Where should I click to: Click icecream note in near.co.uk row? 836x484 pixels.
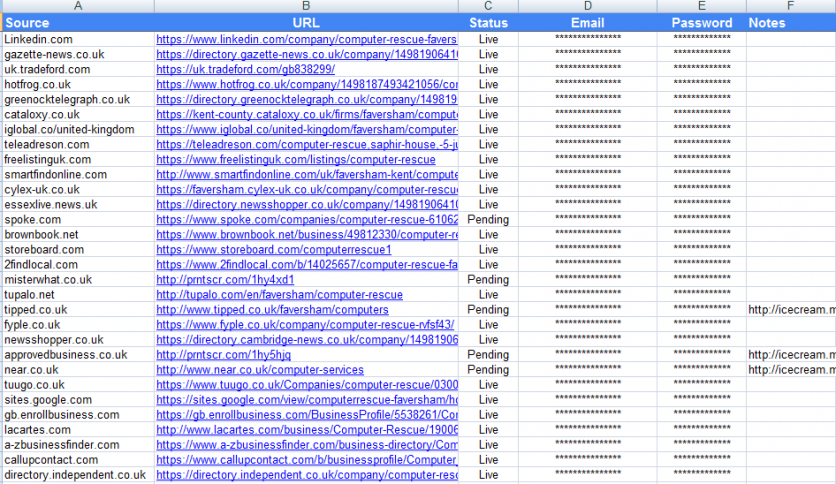pyautogui.click(x=791, y=369)
